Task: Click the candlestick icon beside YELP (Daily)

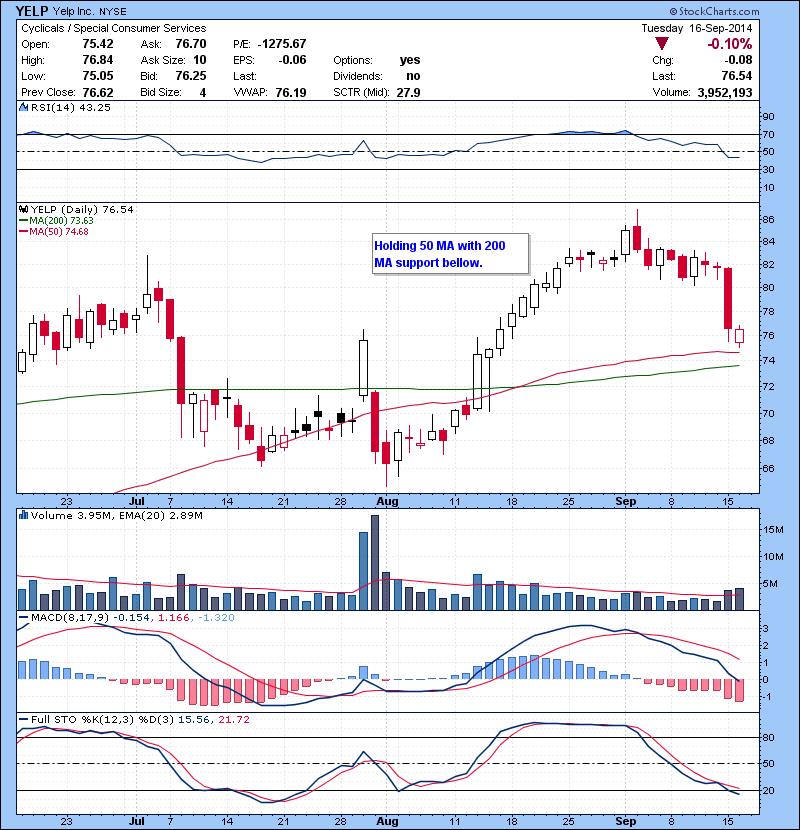Action: click(x=23, y=210)
